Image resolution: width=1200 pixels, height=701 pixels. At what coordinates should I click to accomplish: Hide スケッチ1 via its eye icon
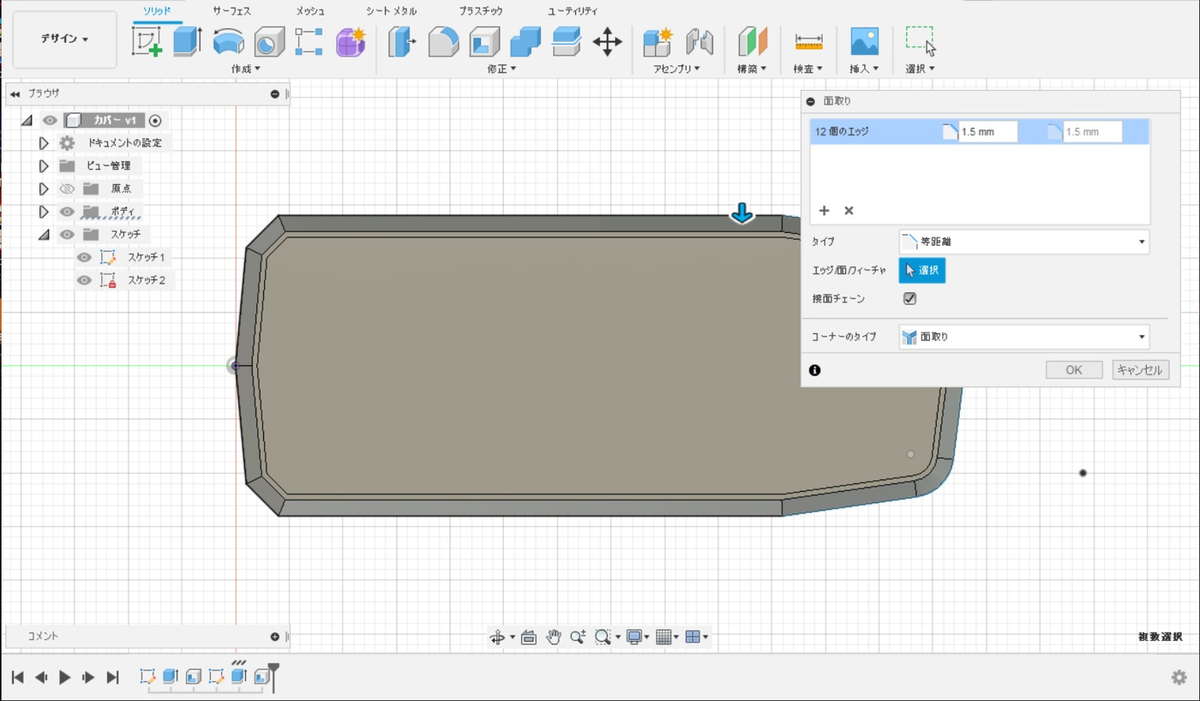[85, 257]
